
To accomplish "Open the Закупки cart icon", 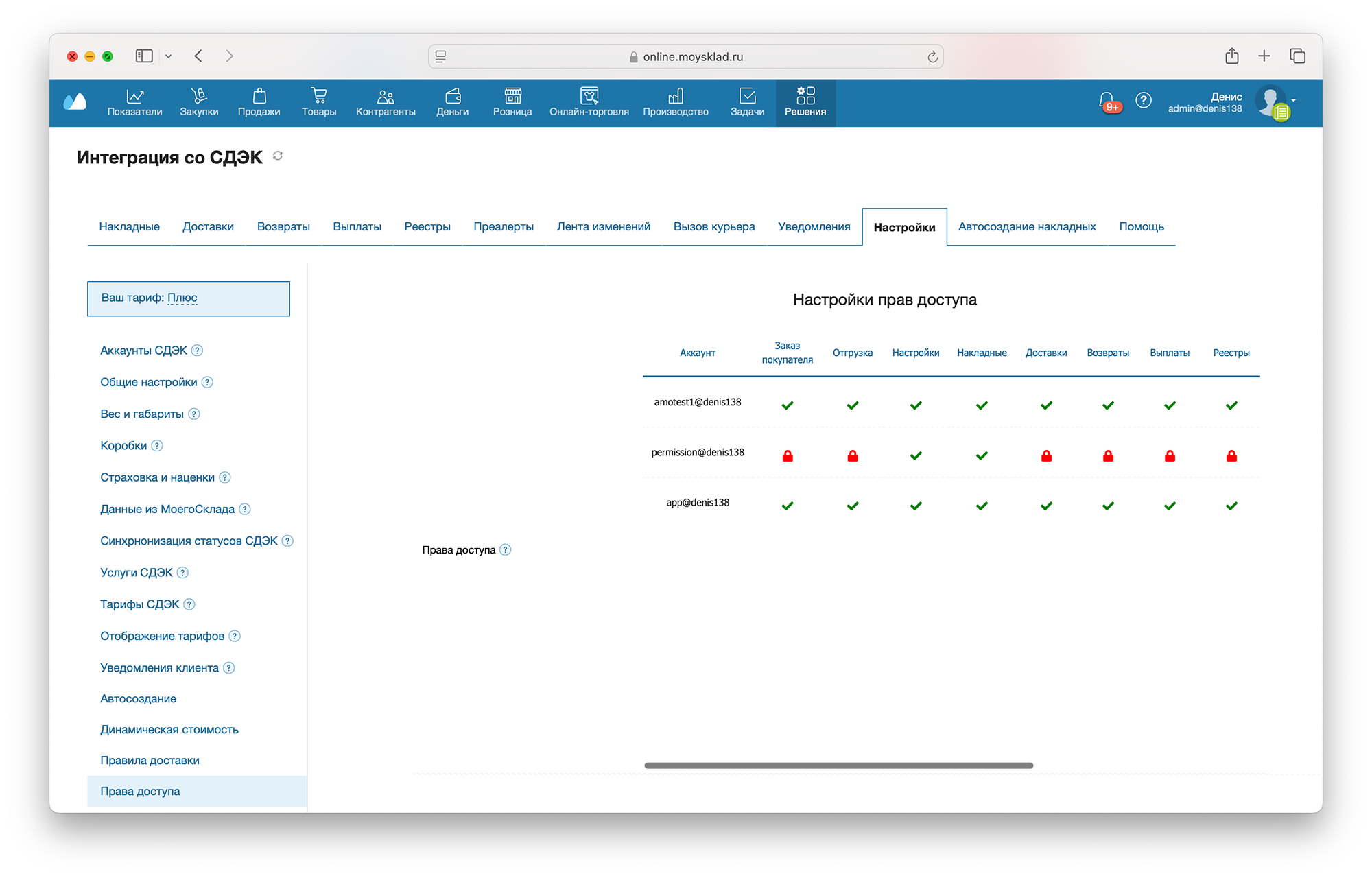I will [199, 96].
